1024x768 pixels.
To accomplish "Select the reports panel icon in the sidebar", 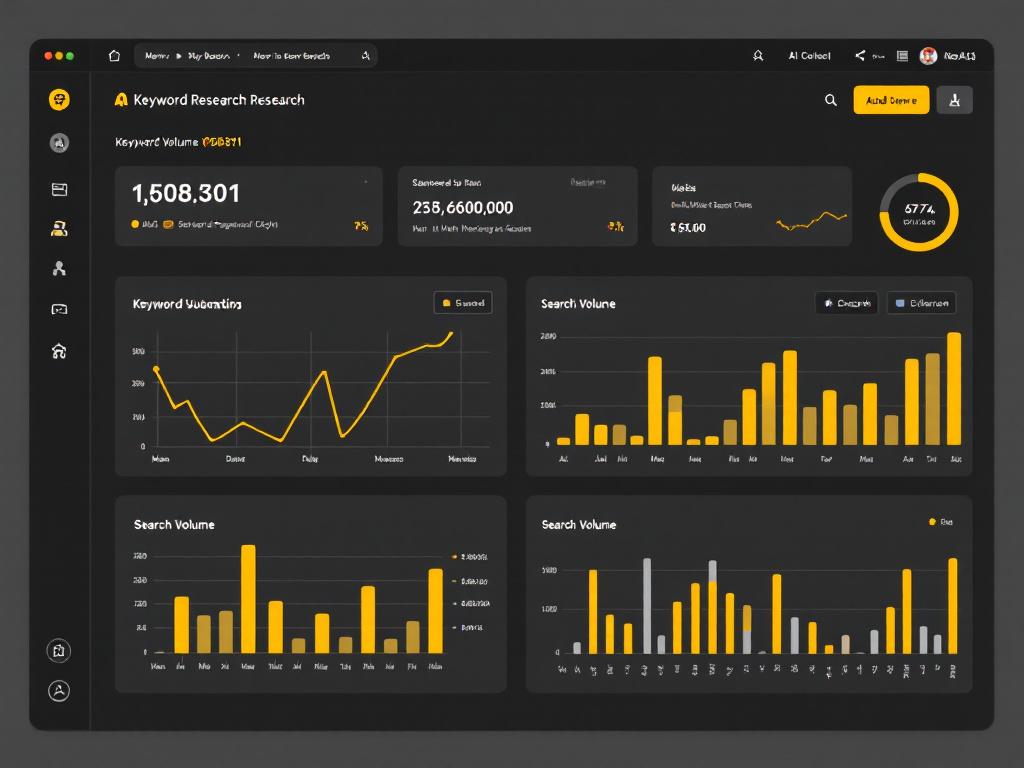I will [x=59, y=187].
